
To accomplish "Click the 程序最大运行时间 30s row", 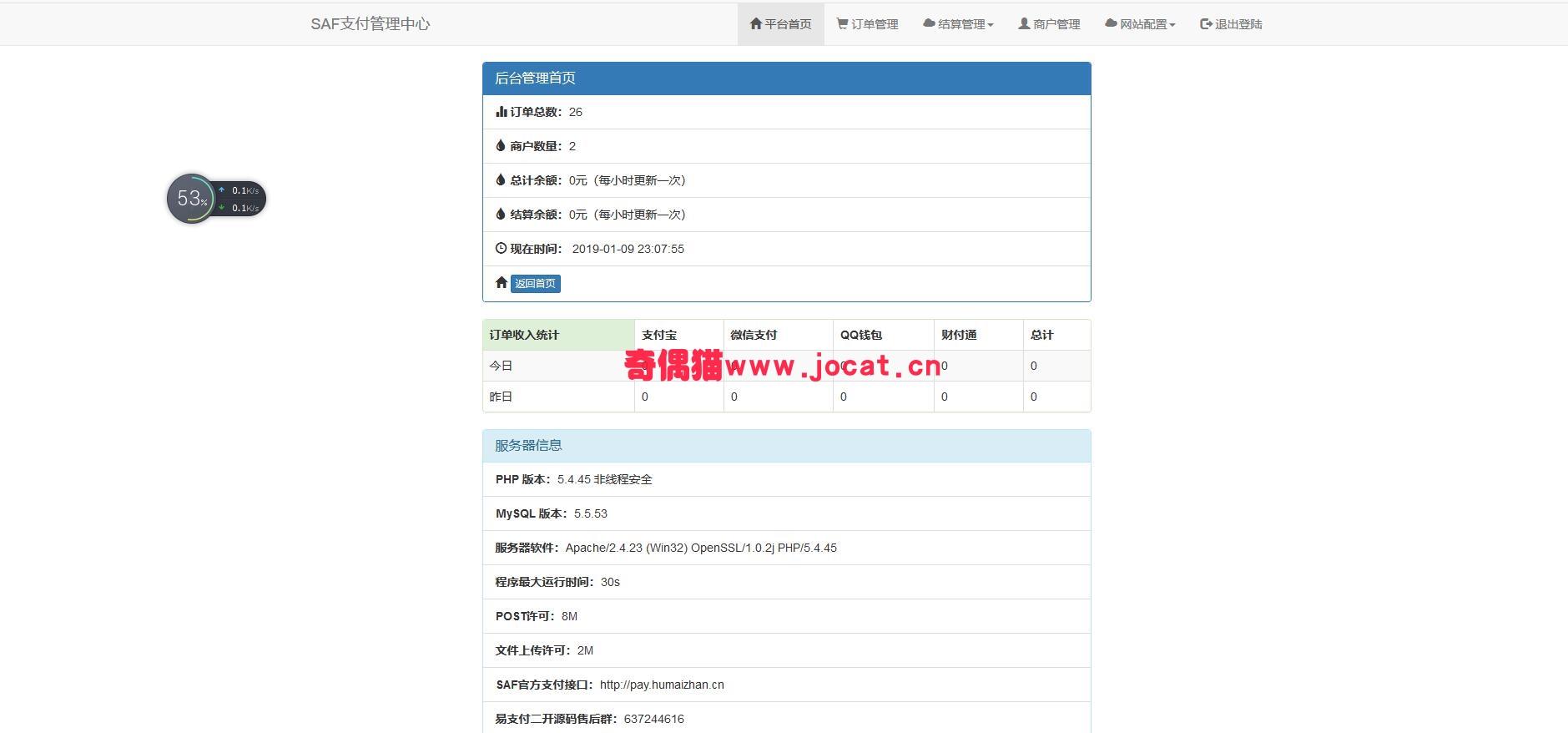I will (x=787, y=582).
